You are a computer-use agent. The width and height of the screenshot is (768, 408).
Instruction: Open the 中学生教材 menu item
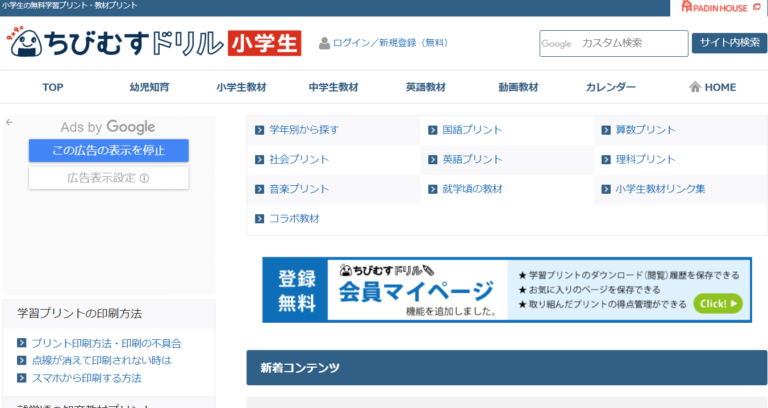click(x=334, y=87)
